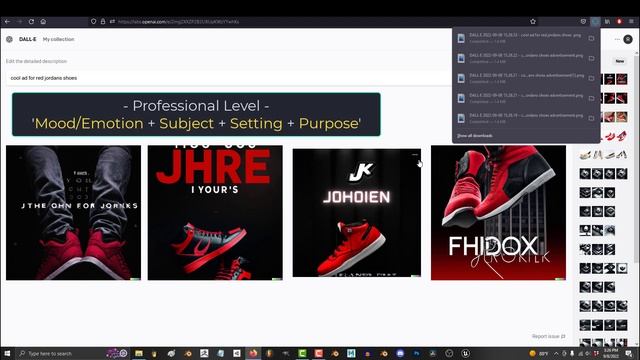Open the Firefox library icon
Image resolution: width=640 pixels, height=360 pixels.
[x=607, y=21]
